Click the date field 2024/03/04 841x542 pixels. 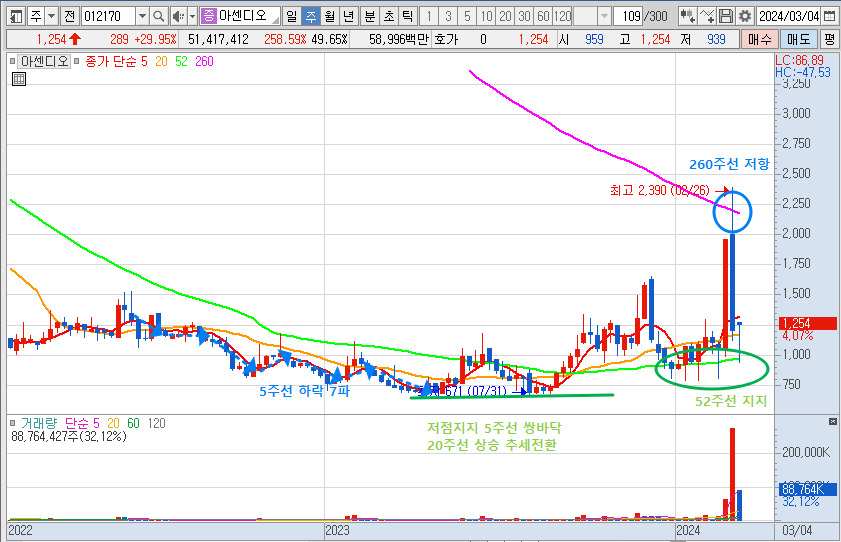click(789, 16)
